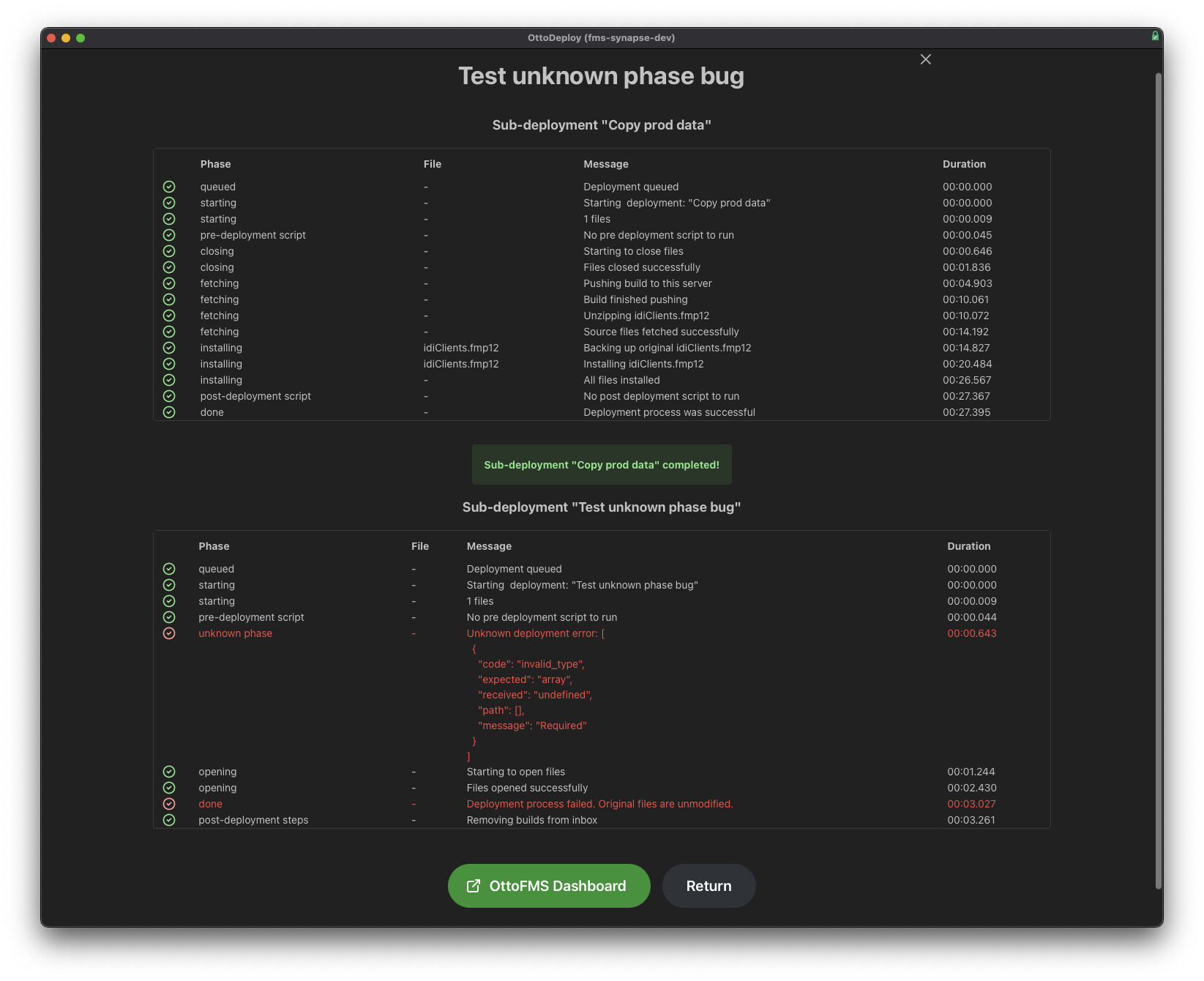Click the 'Unknown deployment error' message text
Viewport: 1204px width, 981px height.
[x=535, y=633]
